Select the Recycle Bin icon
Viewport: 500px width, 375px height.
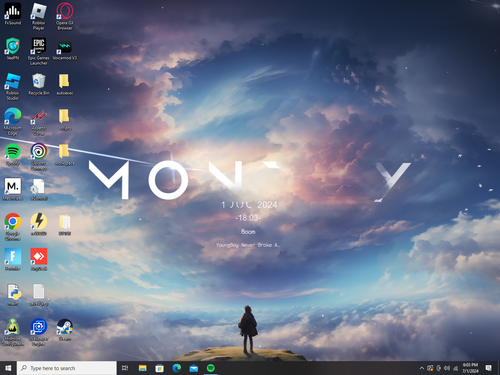point(39,84)
